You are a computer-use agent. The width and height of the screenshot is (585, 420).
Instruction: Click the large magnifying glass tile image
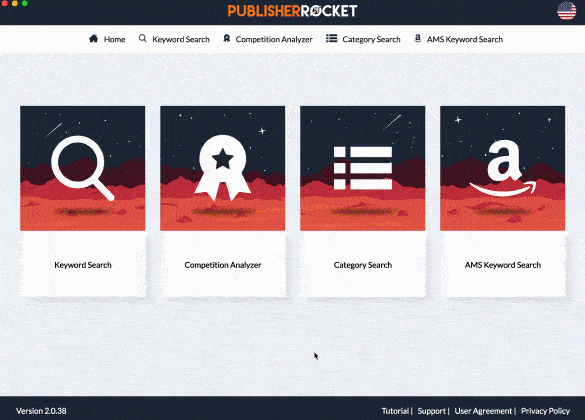83,168
